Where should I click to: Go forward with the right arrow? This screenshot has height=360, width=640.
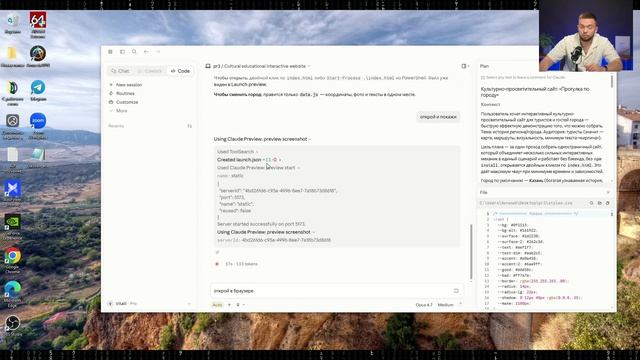click(158, 52)
